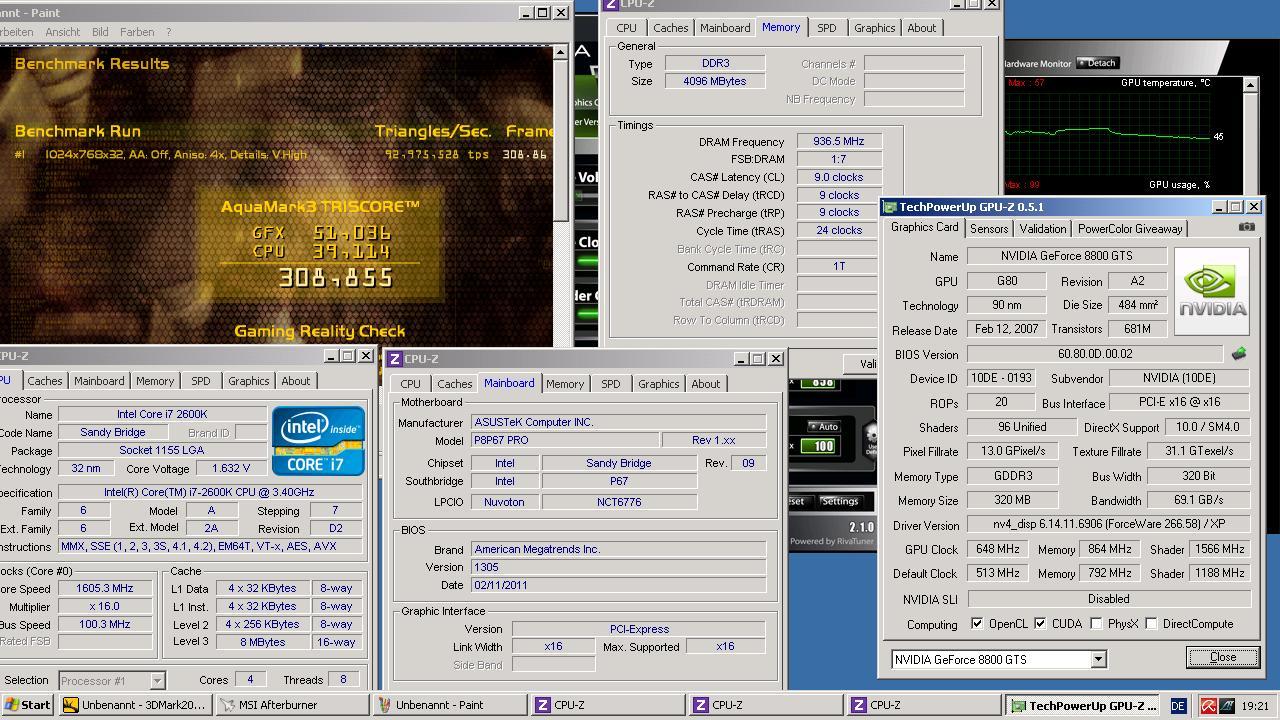
Task: Click the ASUSTeK Computer INC. manufacturer field
Action: point(618,422)
